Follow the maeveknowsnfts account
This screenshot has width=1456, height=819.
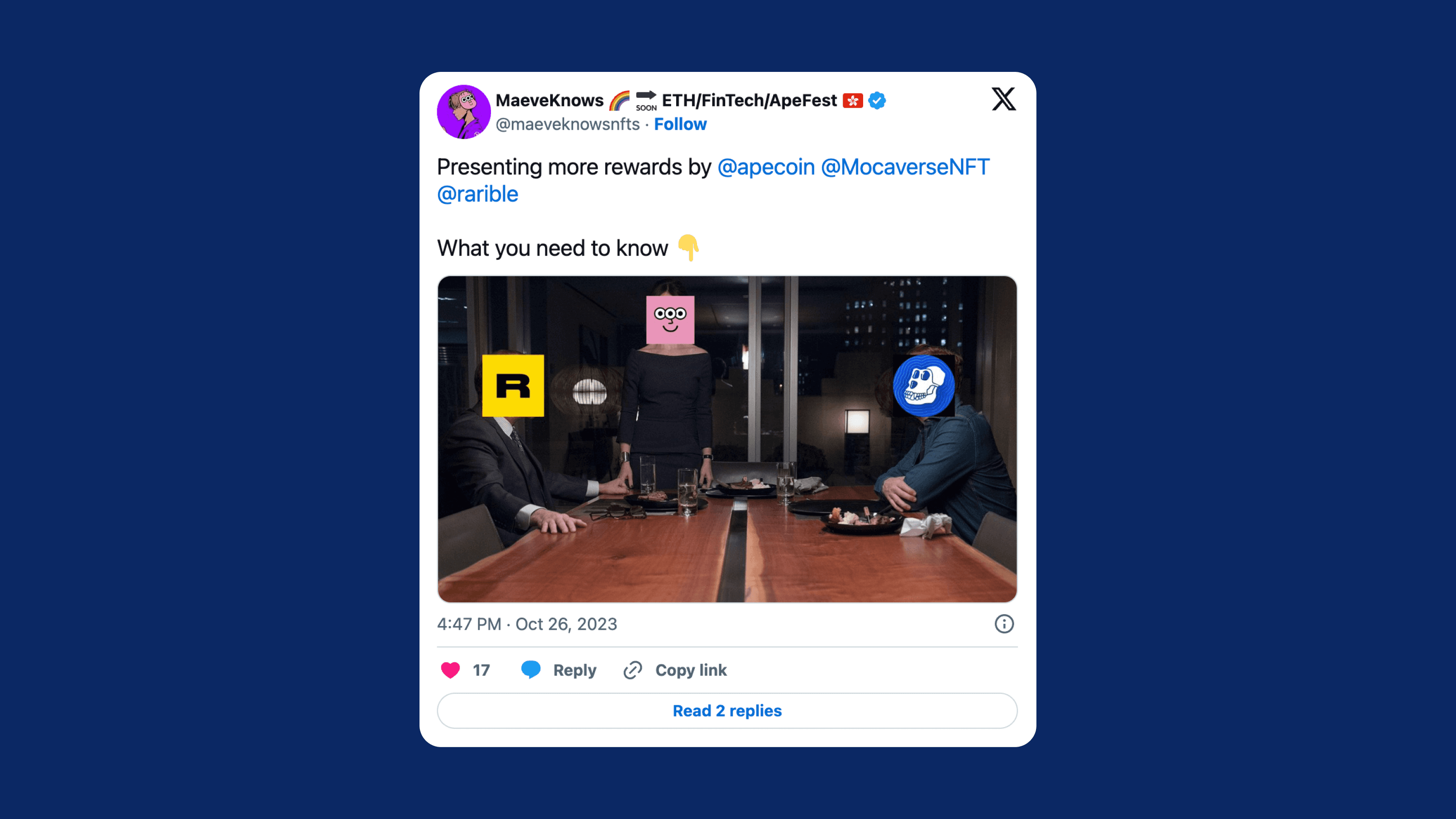click(680, 124)
